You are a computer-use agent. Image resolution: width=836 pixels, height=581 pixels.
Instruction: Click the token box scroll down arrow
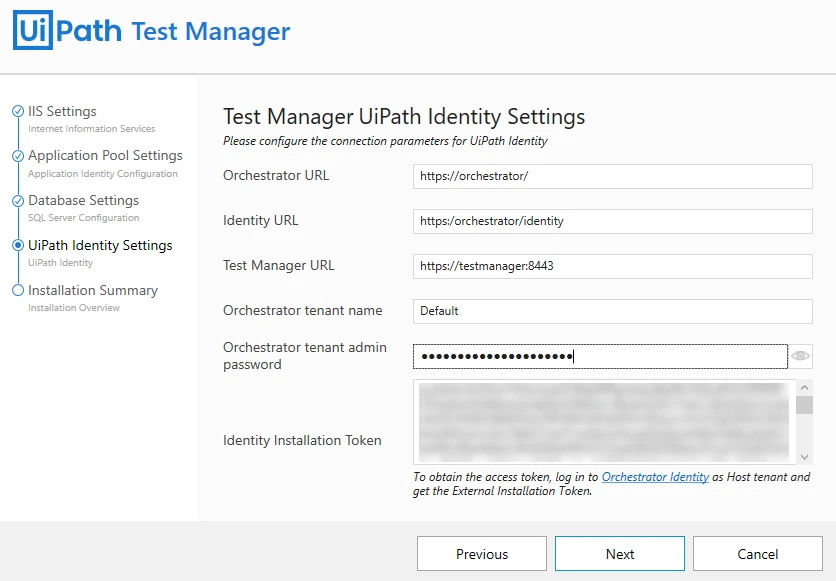click(x=805, y=457)
